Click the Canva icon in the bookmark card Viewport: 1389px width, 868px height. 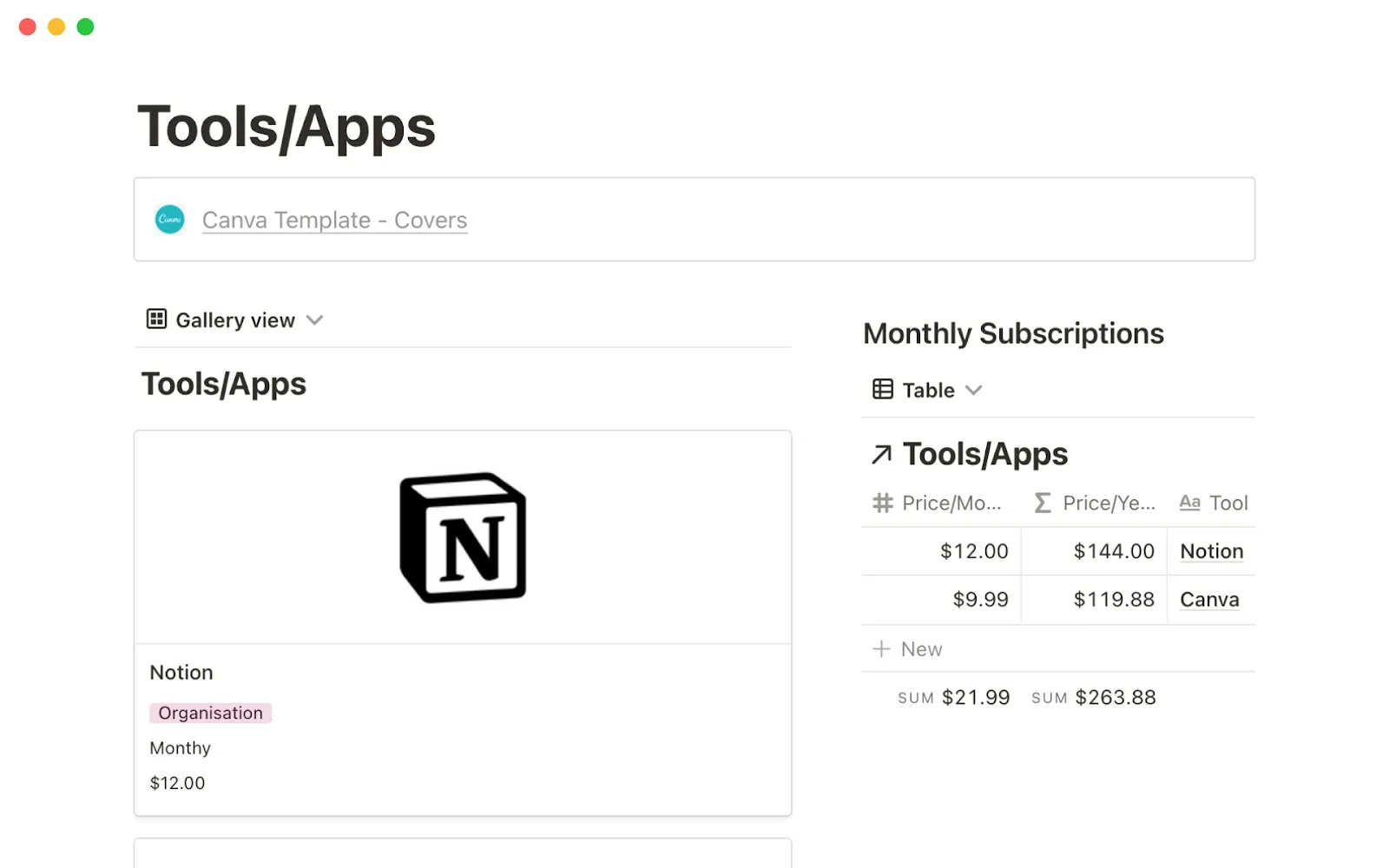pos(170,219)
